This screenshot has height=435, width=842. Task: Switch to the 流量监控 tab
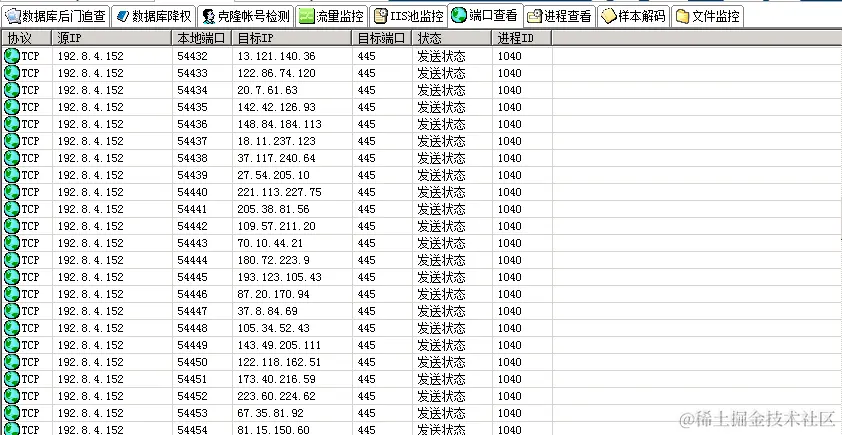click(x=331, y=17)
